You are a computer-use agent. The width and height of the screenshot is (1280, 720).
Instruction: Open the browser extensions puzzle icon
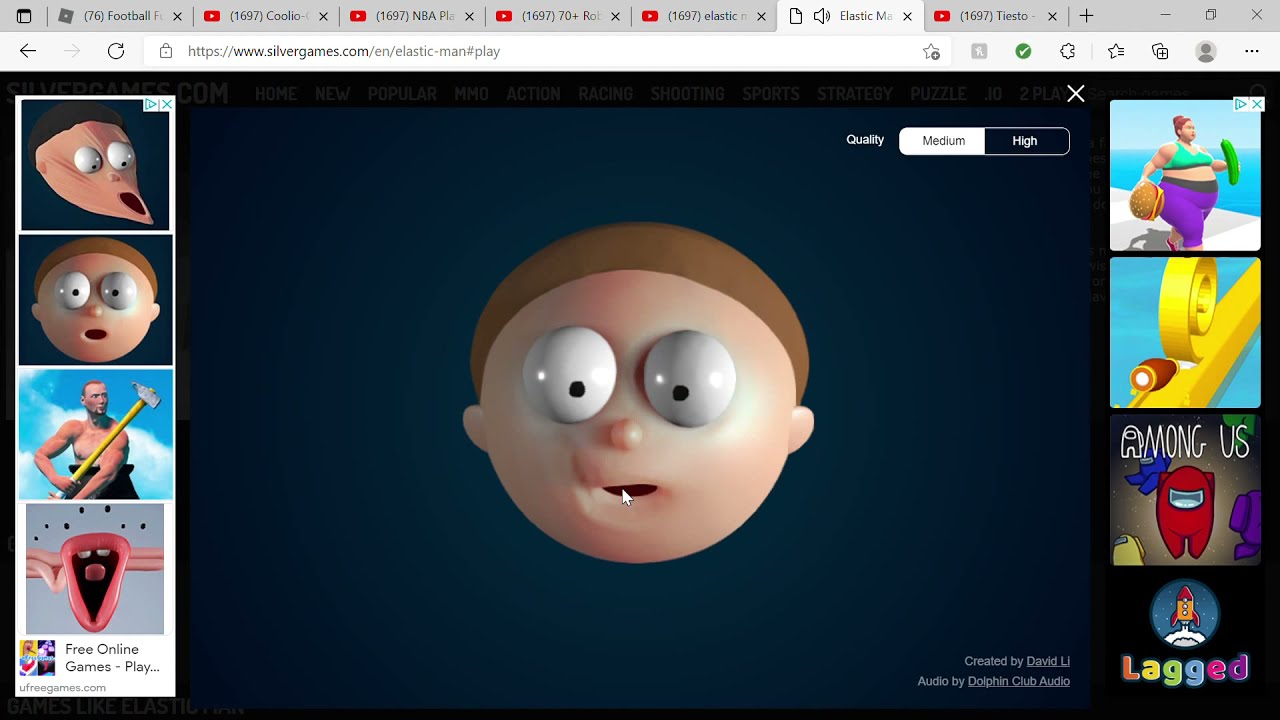(x=1067, y=51)
